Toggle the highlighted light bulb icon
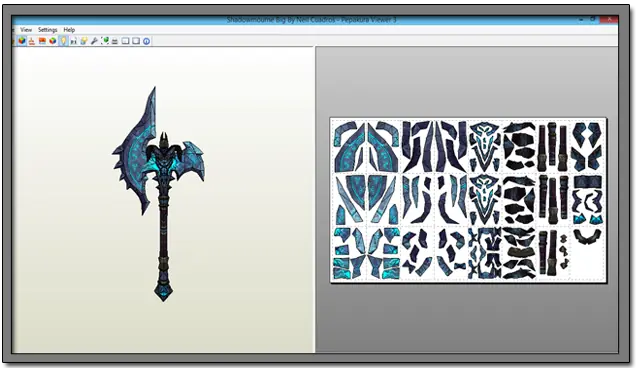Screen dimensions: 637x368 pyautogui.click(x=63, y=41)
